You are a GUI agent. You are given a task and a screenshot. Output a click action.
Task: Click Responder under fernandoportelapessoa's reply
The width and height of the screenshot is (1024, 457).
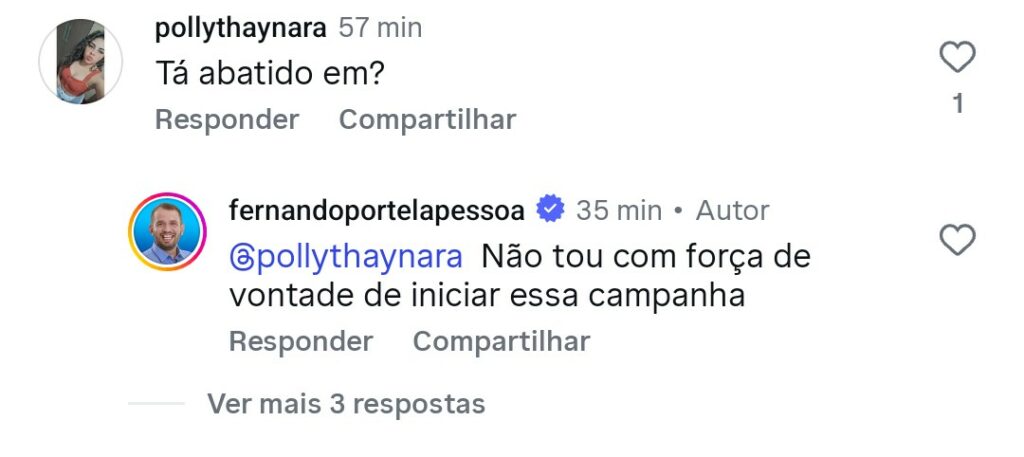tap(301, 341)
